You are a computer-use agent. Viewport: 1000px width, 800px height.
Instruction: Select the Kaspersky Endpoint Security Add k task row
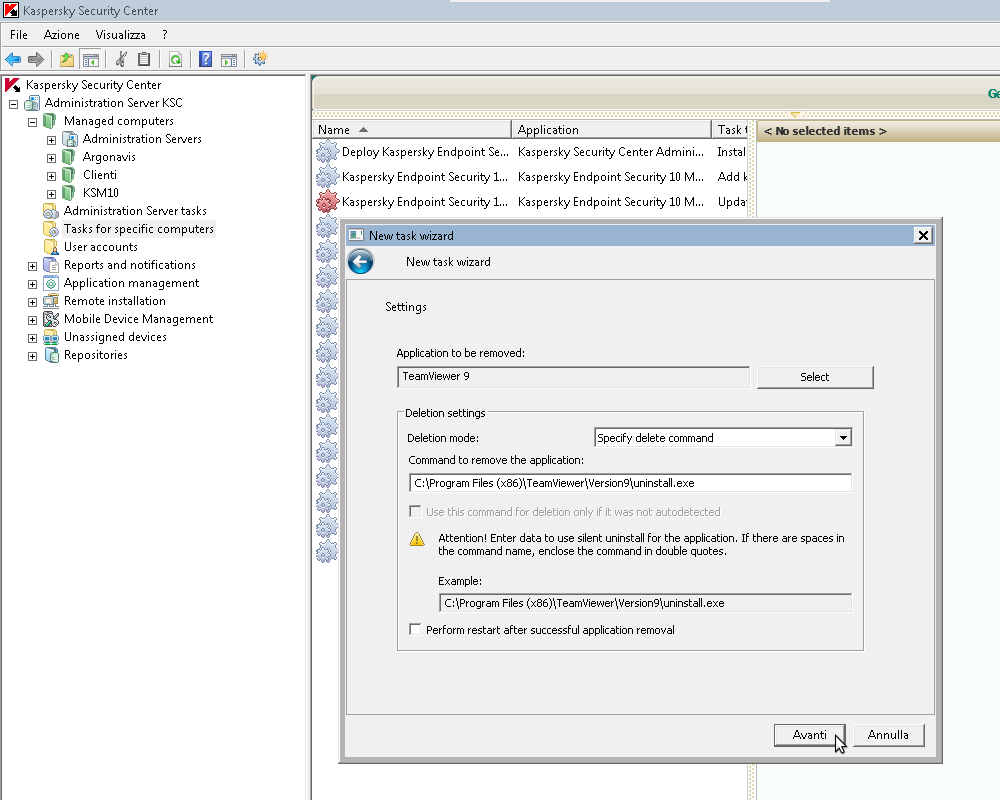[x=531, y=177]
